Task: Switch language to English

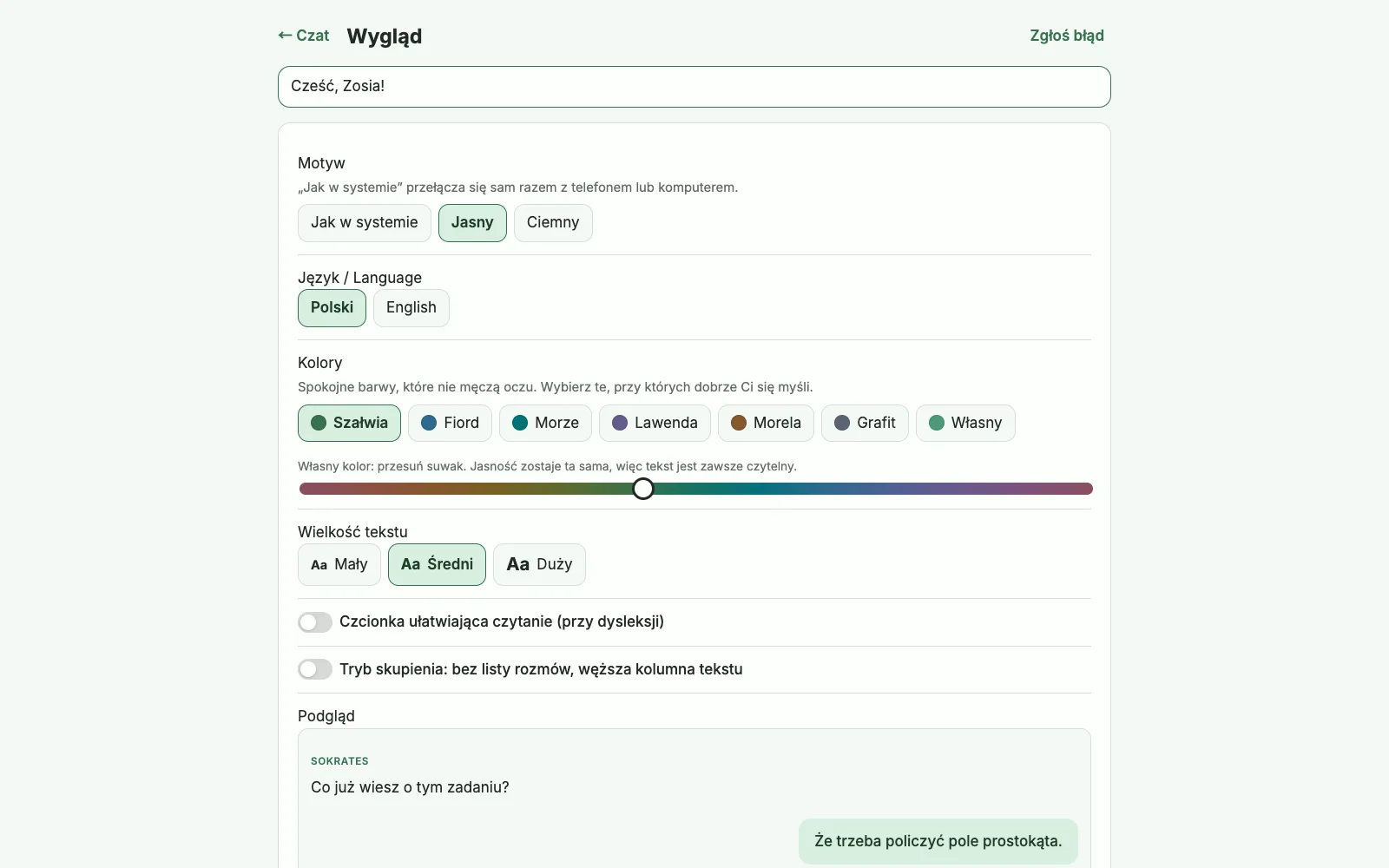Action: tap(411, 308)
